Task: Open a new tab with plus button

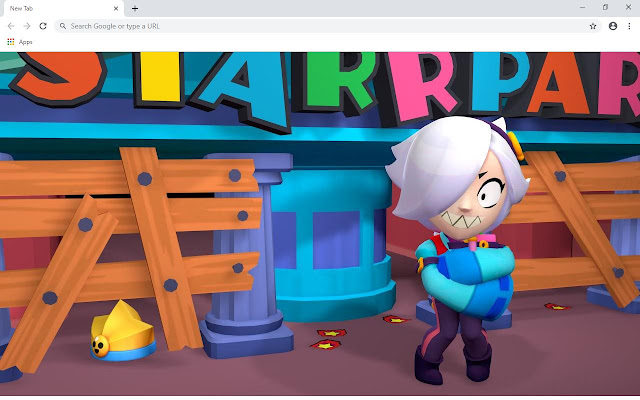Action: point(135,8)
